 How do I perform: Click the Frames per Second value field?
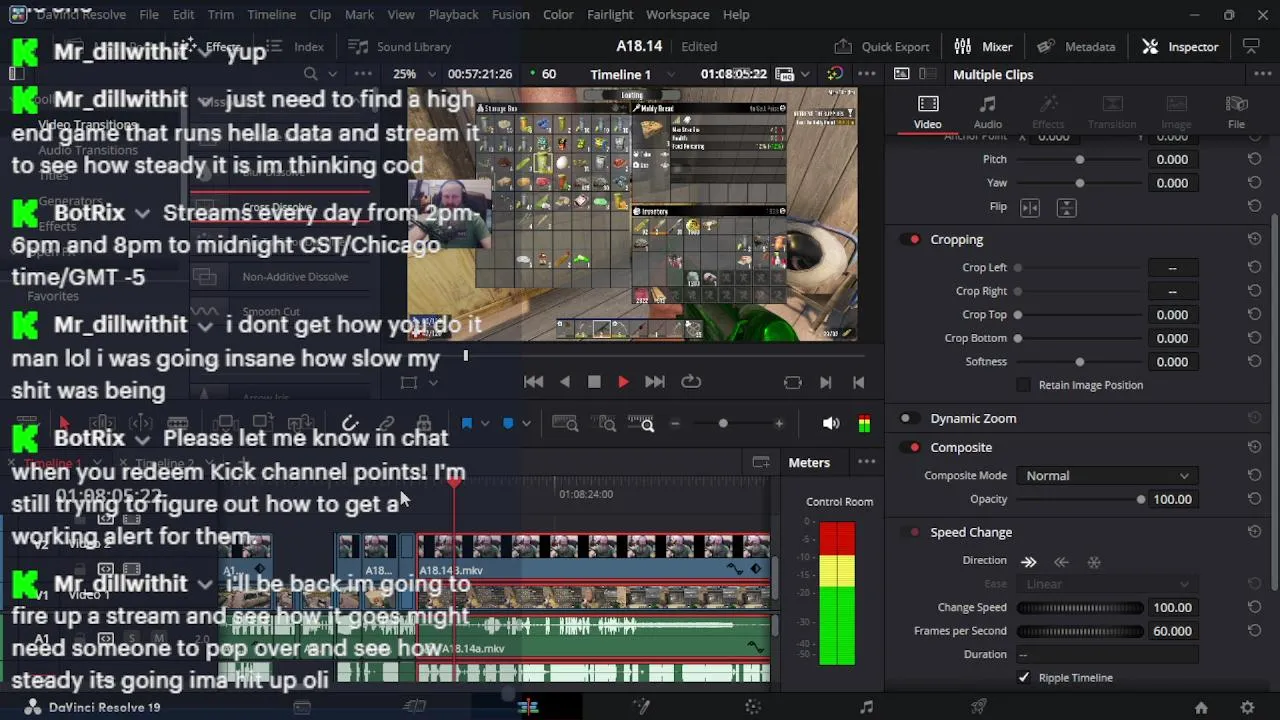pos(1172,631)
